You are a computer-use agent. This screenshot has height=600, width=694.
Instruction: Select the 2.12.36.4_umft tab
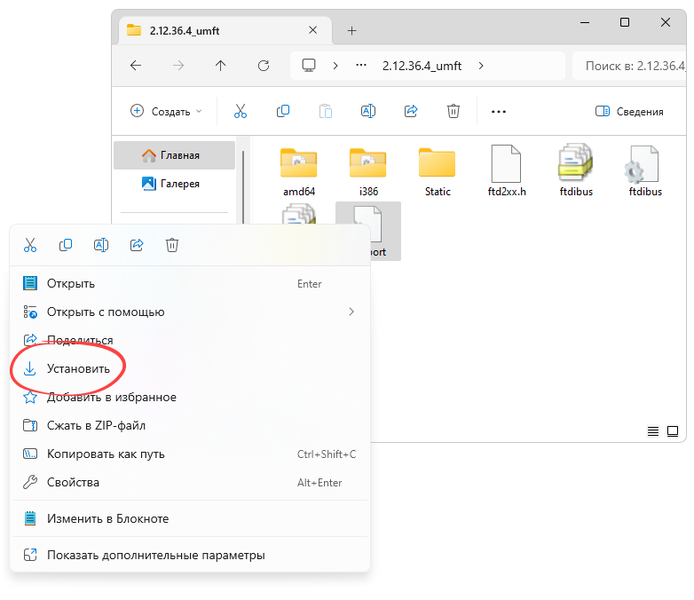[x=225, y=31]
